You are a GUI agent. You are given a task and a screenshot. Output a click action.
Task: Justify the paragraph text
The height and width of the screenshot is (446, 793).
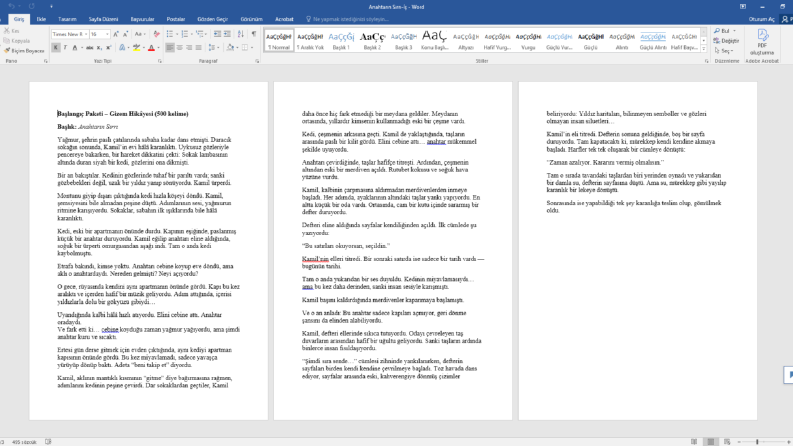(x=198, y=48)
